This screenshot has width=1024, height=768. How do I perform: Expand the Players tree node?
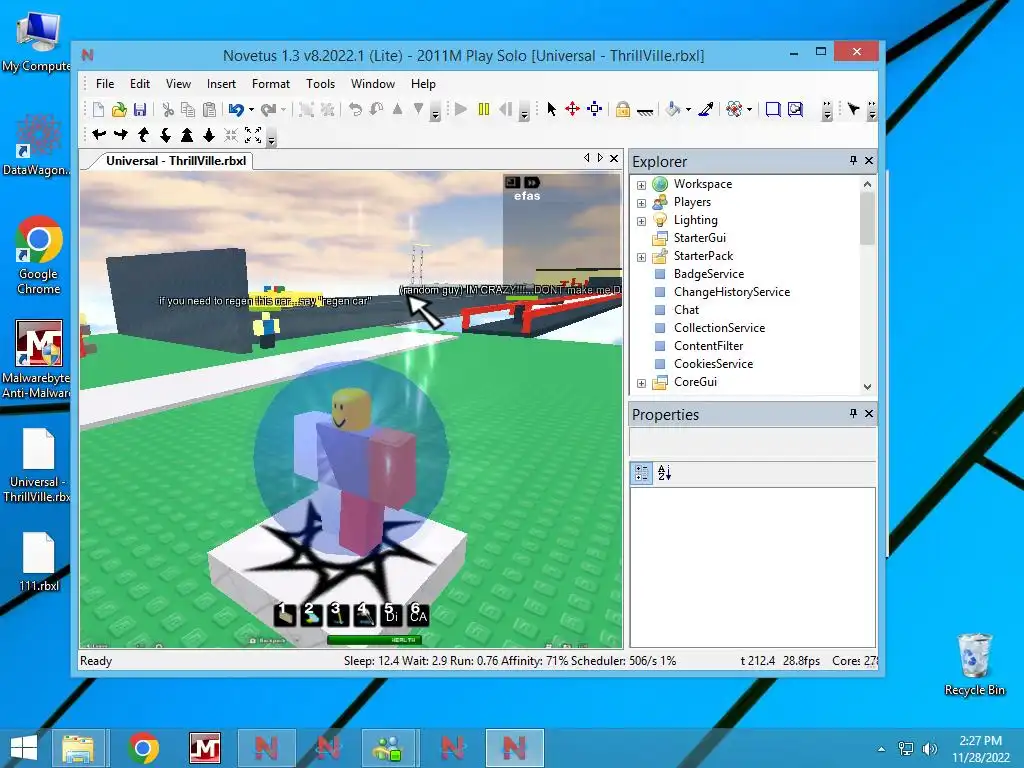coord(641,203)
